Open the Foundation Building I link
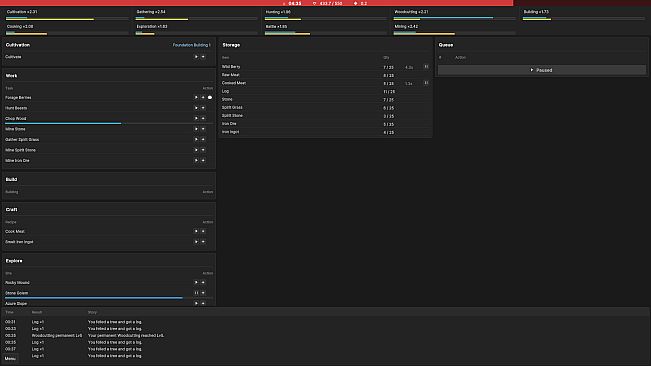 [x=192, y=45]
